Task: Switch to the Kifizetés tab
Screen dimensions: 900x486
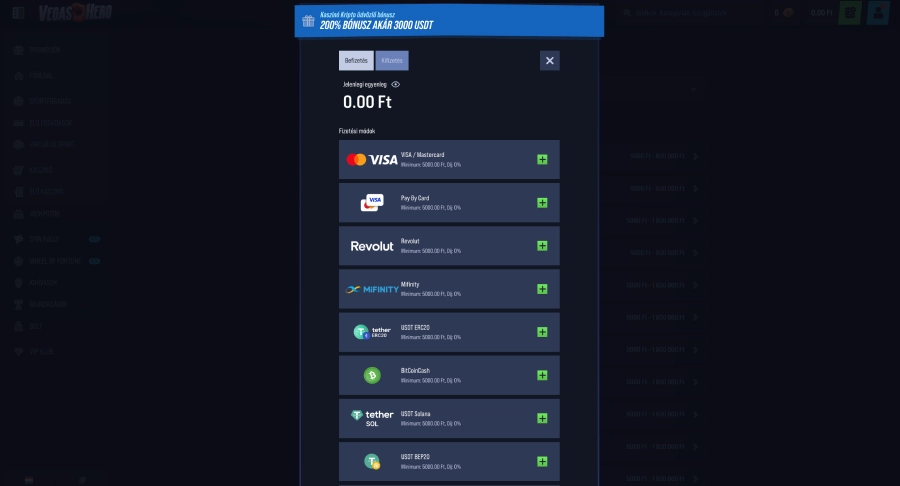Action: point(392,60)
